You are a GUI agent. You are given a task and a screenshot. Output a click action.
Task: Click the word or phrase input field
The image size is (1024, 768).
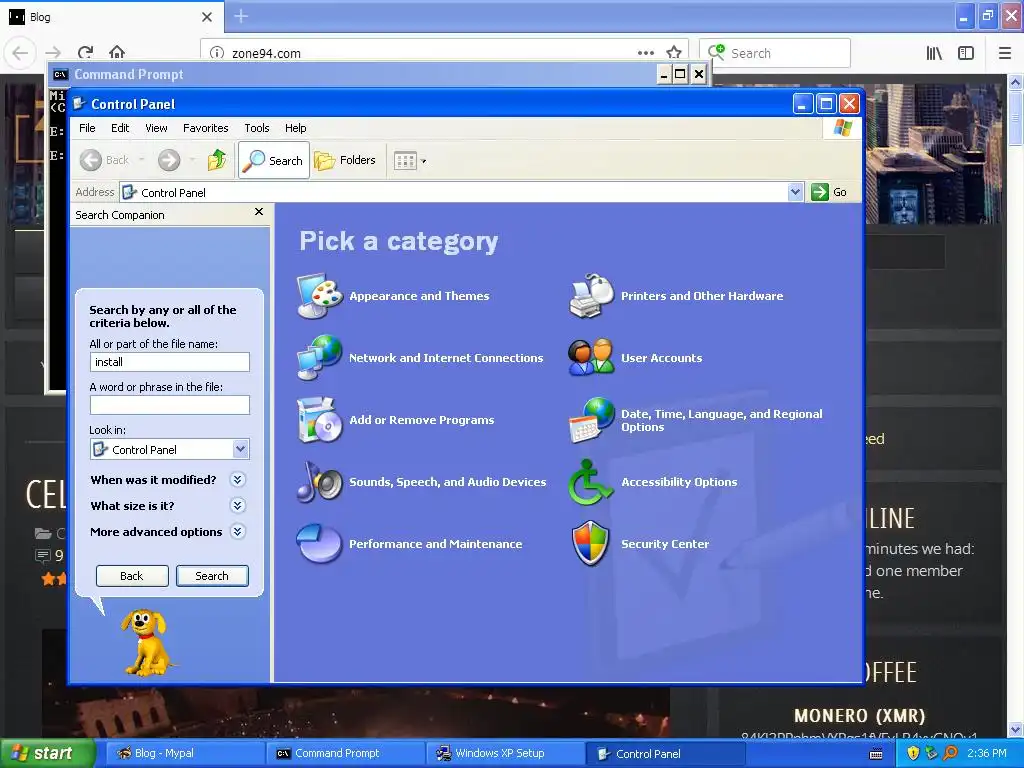point(170,405)
